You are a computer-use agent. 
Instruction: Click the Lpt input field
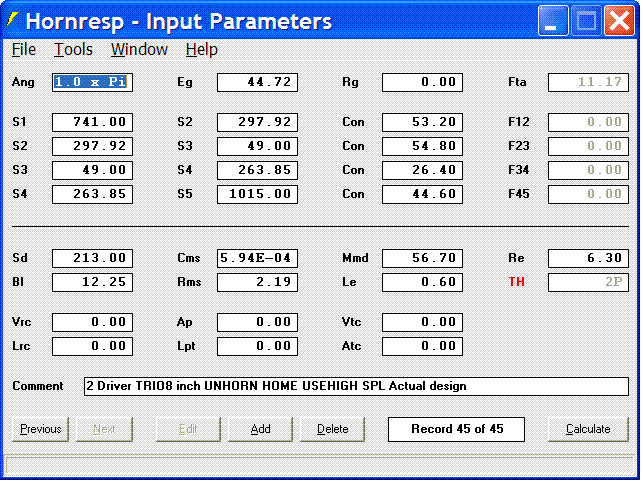(x=258, y=346)
